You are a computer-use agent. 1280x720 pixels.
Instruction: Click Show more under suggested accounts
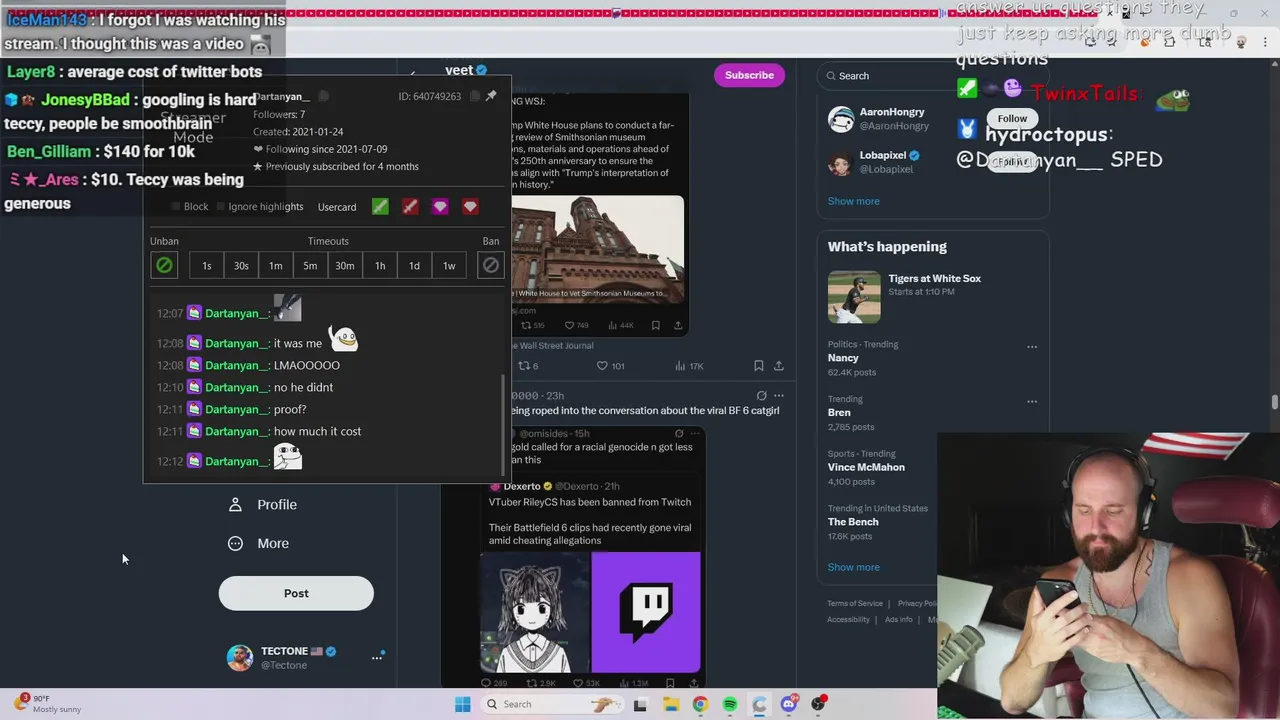[x=853, y=201]
